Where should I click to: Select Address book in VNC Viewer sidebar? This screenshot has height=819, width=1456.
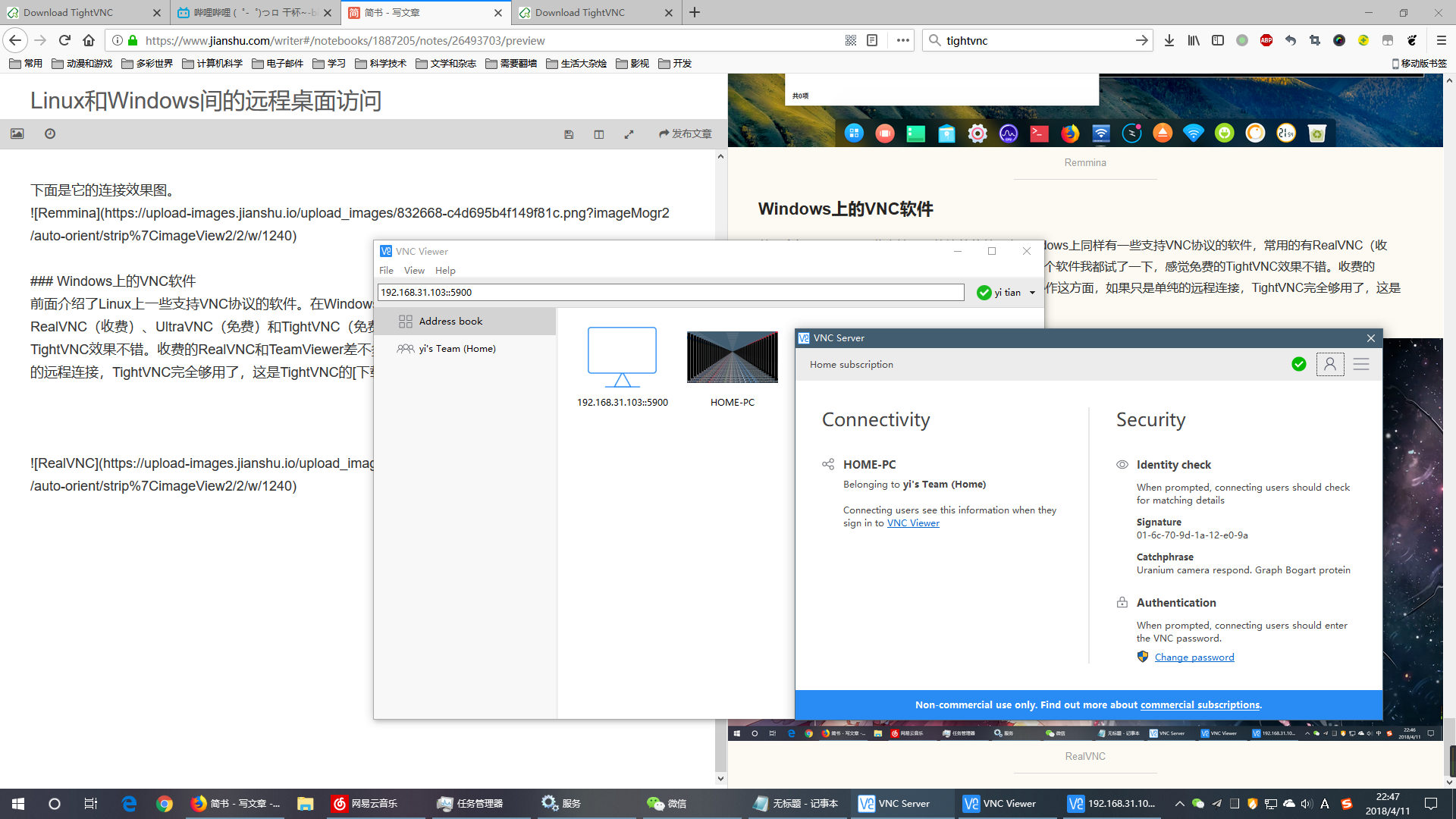(465, 321)
